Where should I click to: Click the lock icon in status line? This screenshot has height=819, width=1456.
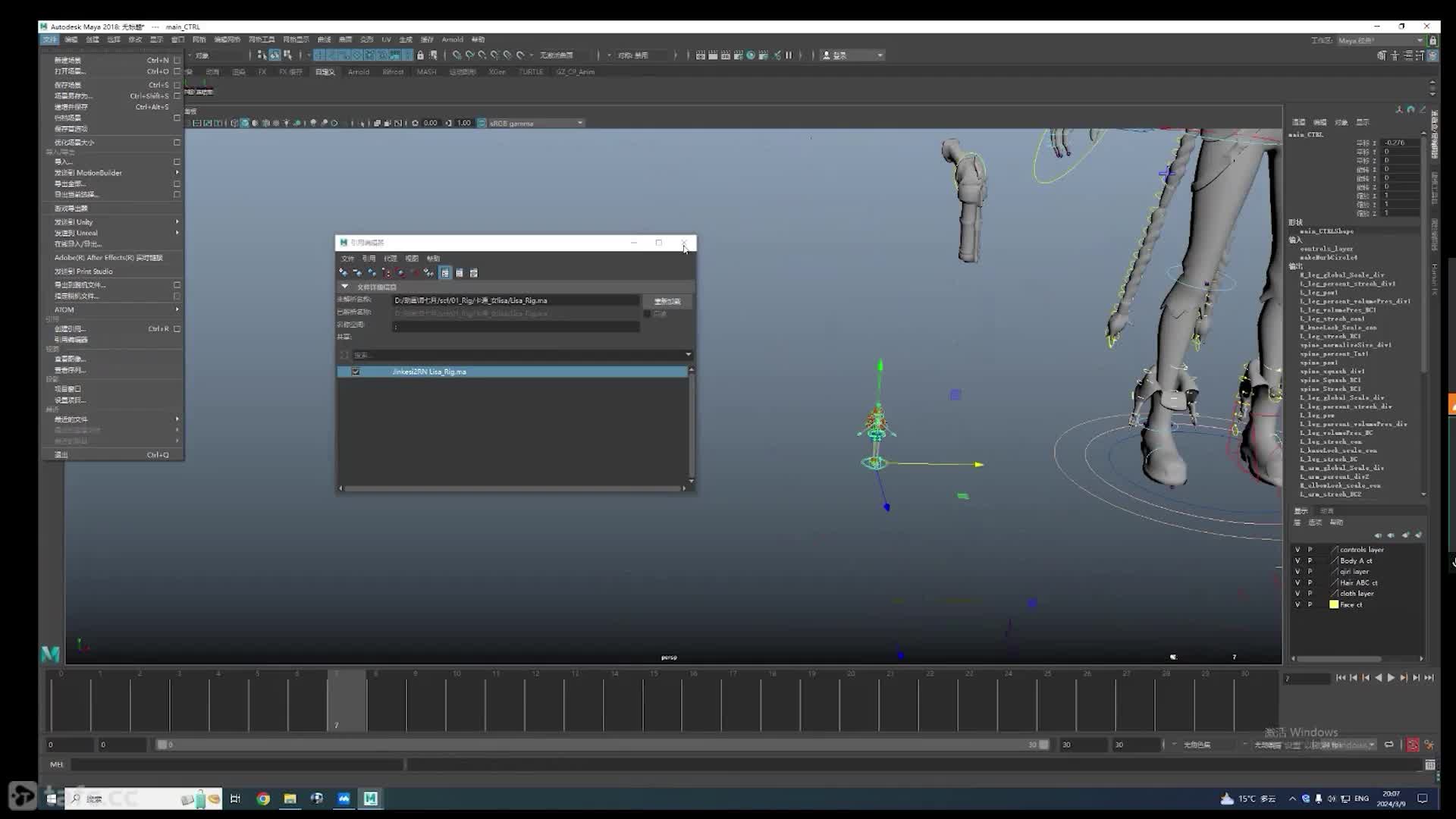click(420, 55)
